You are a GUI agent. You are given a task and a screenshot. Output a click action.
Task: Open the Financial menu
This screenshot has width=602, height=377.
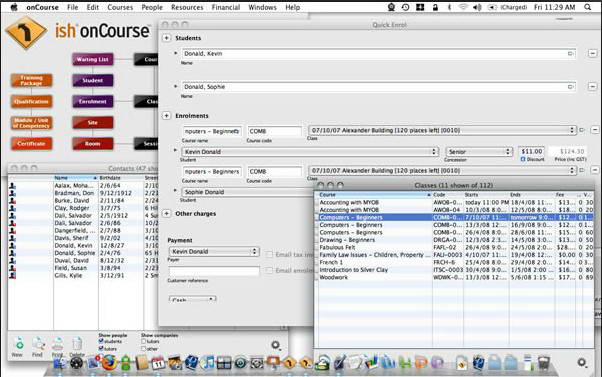[x=226, y=7]
